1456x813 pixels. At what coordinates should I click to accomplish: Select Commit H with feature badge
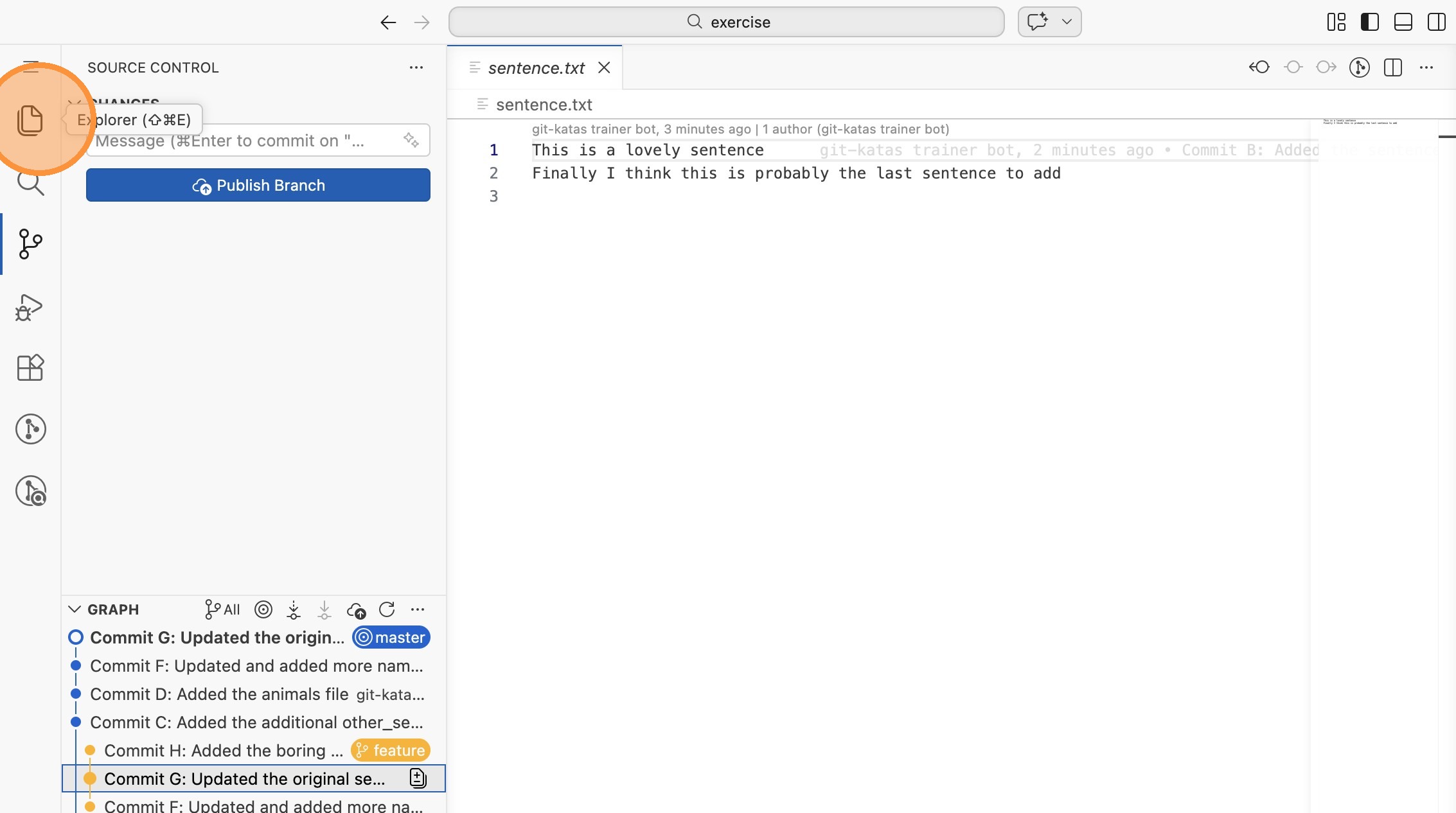coord(223,751)
